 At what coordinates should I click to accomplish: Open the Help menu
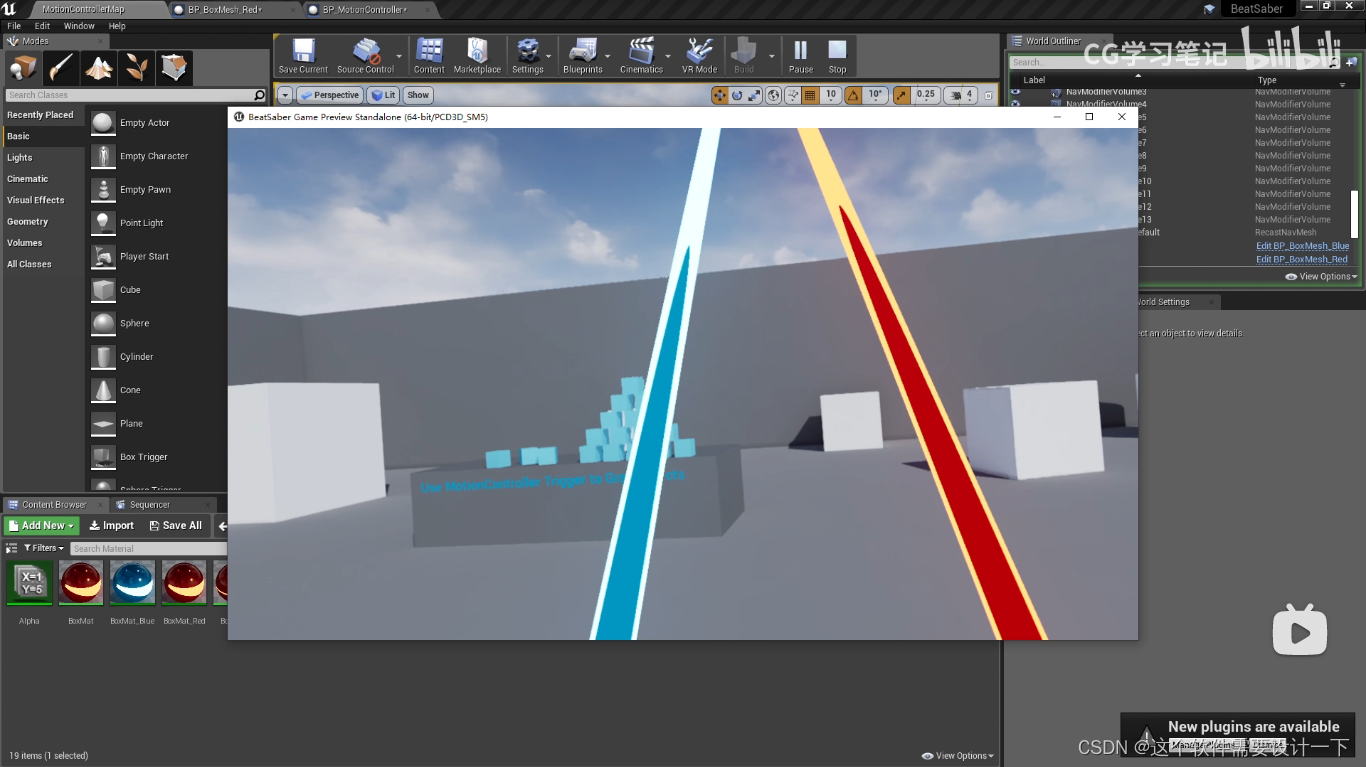(117, 26)
